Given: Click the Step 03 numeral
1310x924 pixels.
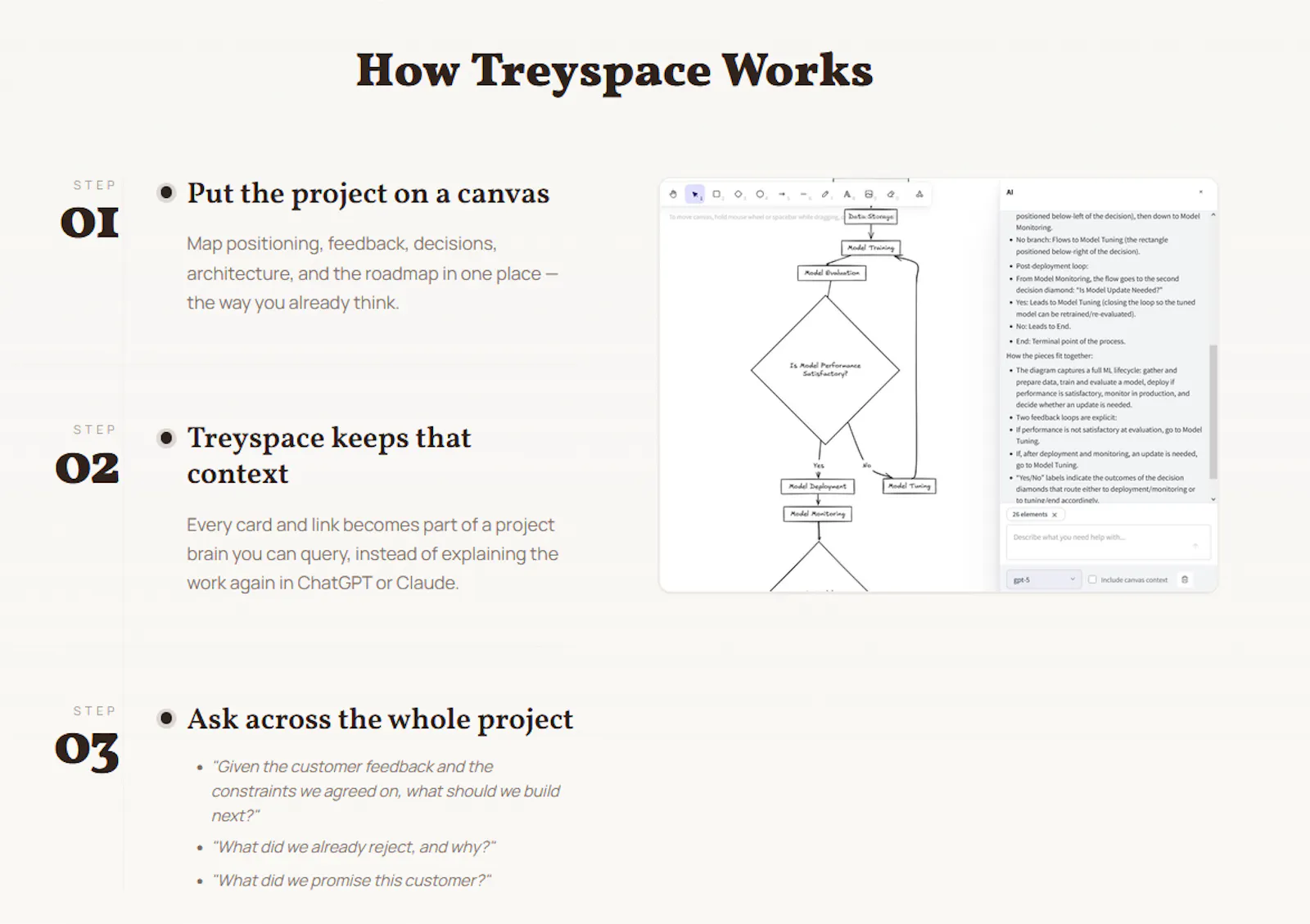Looking at the screenshot, I should click(x=88, y=751).
